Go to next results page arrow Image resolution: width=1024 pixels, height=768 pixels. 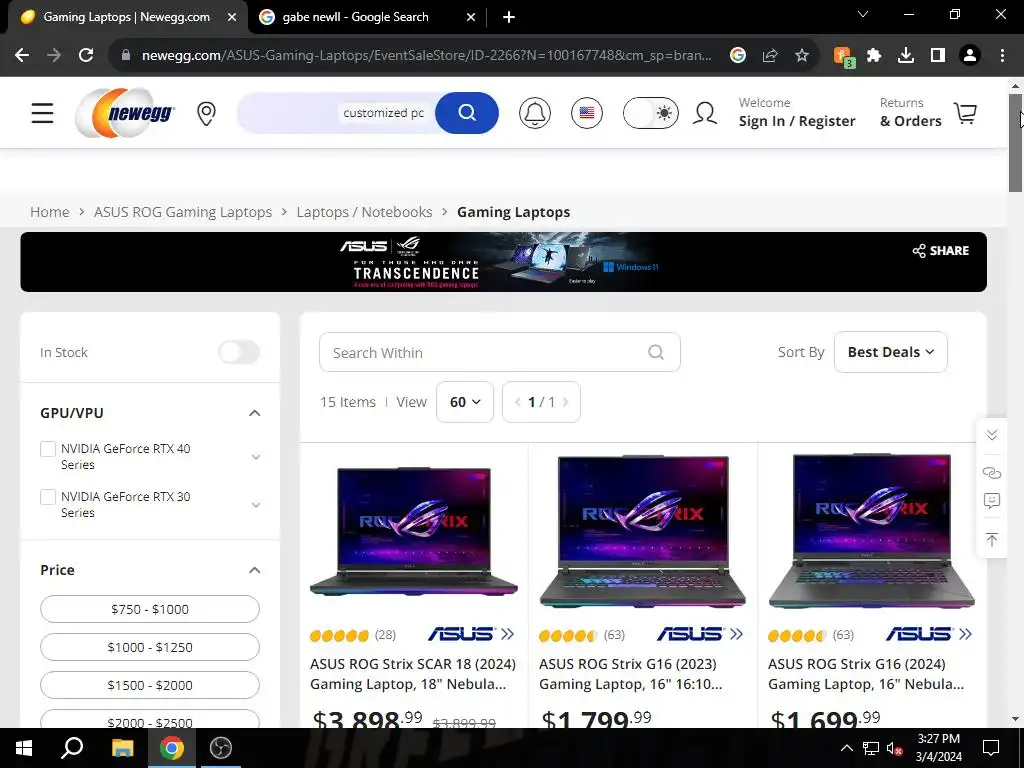(566, 402)
